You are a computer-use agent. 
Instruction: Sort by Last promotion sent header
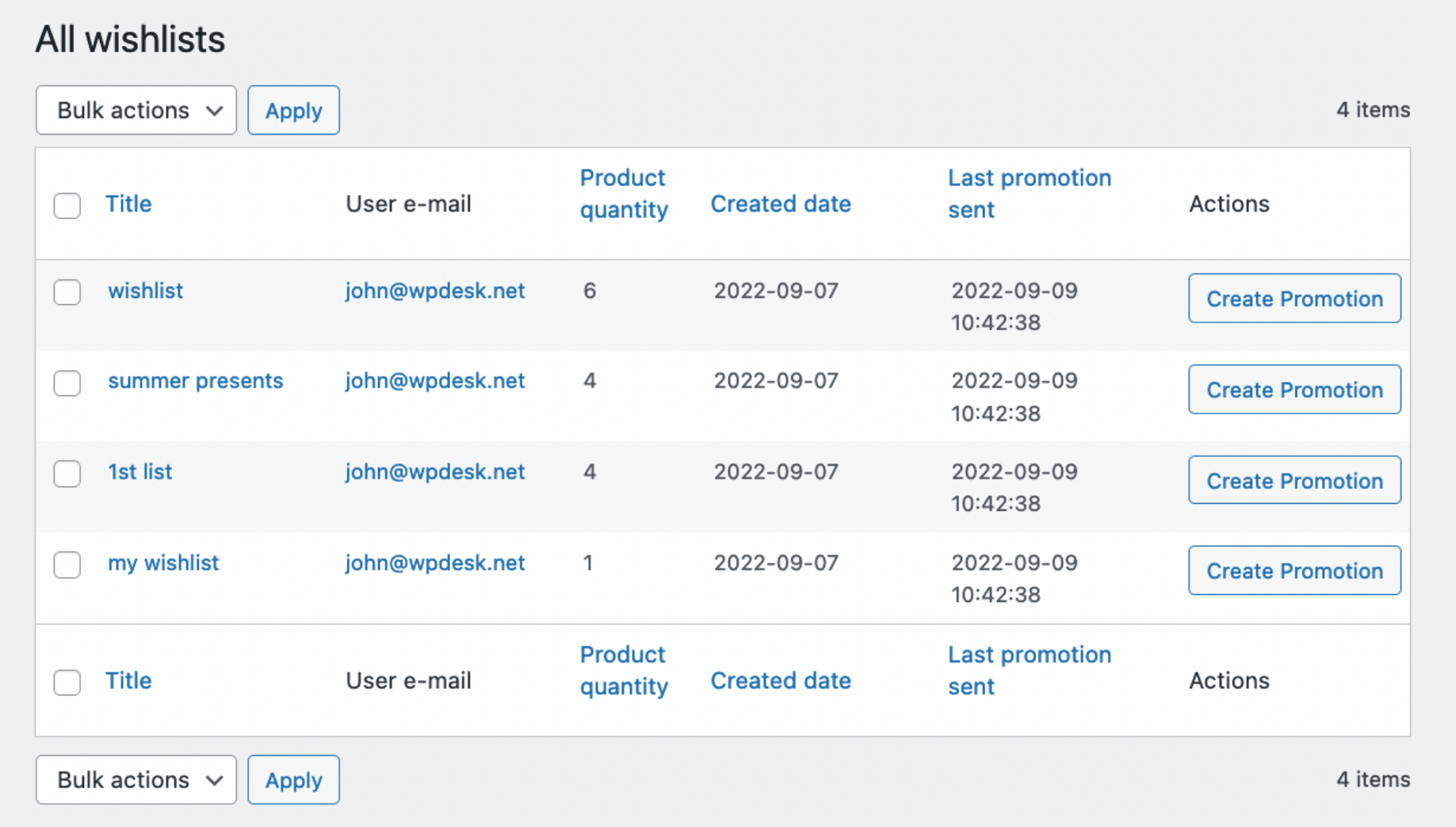coord(1029,193)
